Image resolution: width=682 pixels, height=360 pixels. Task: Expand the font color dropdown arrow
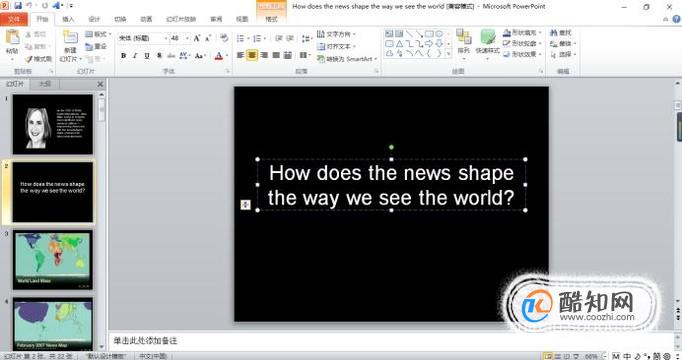227,56
